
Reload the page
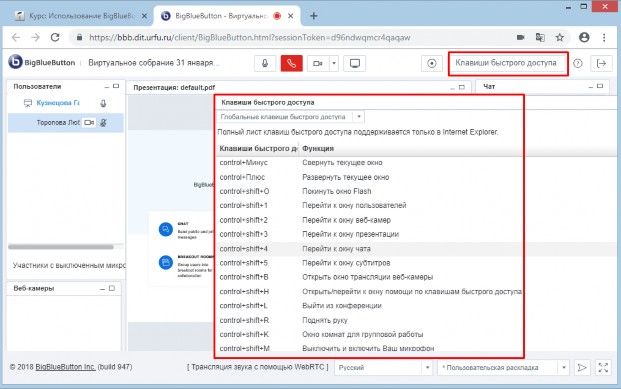tap(55, 37)
